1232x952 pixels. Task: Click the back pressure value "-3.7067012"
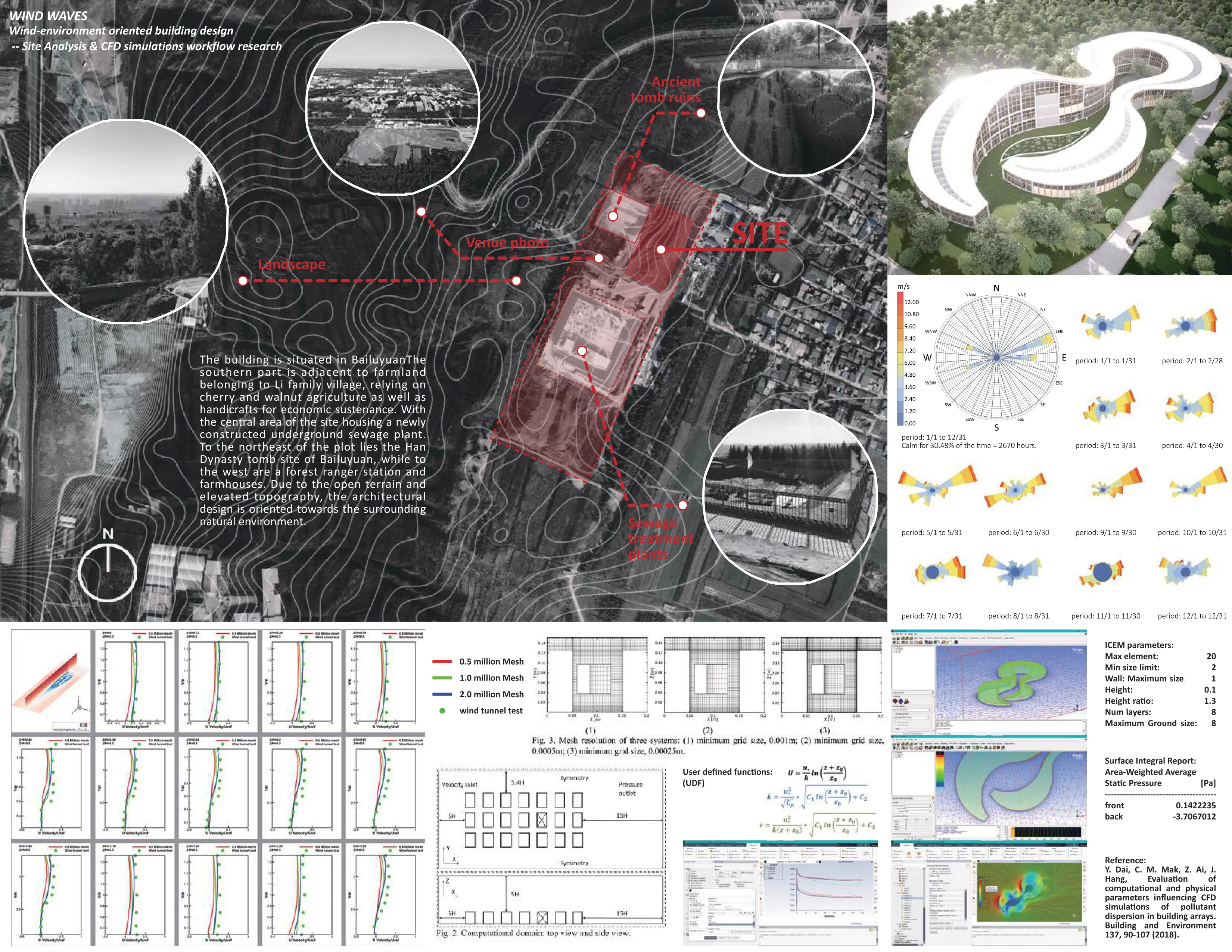[x=1195, y=816]
